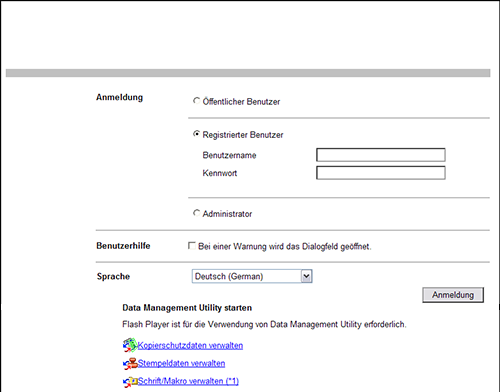Image resolution: width=500 pixels, height=392 pixels.
Task: Open the Sprache language dropdown
Action: (252, 276)
